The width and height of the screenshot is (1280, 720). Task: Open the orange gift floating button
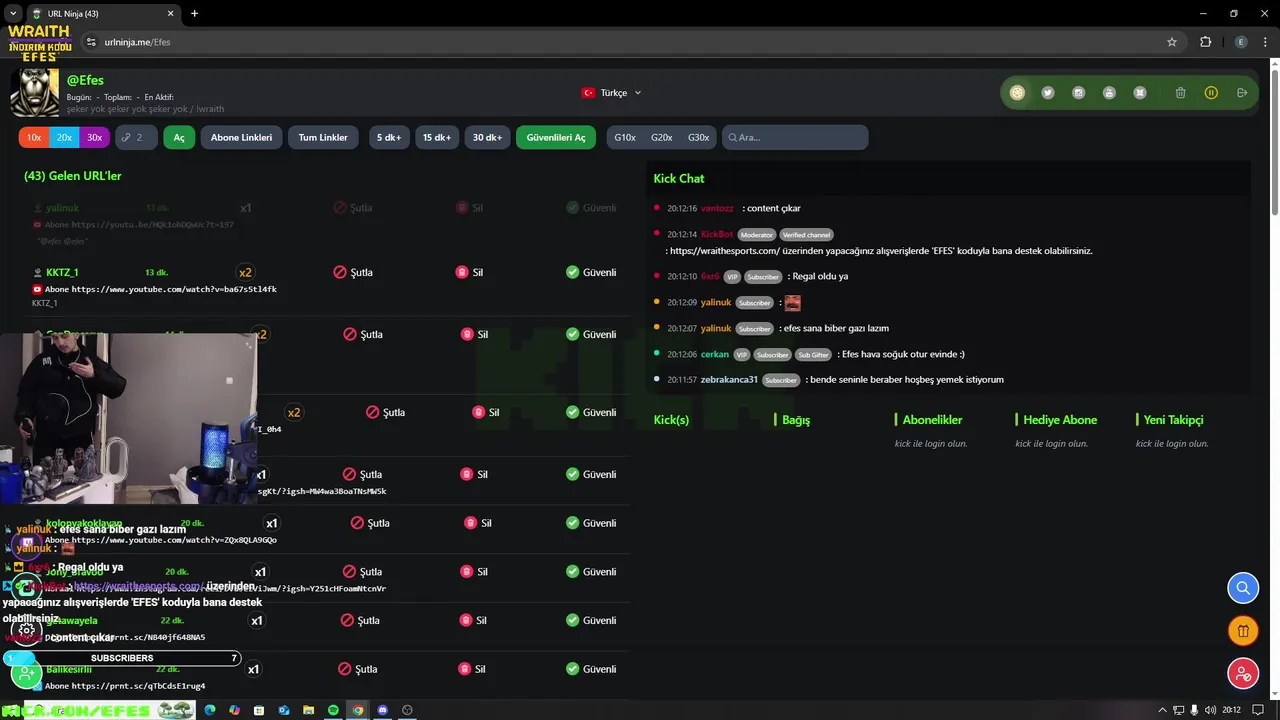[1243, 631]
